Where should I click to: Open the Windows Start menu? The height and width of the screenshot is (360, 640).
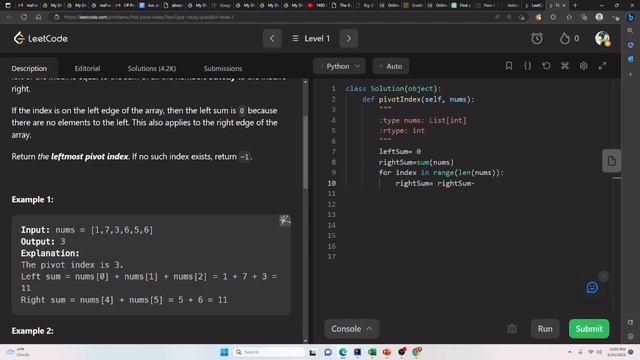click(x=224, y=352)
